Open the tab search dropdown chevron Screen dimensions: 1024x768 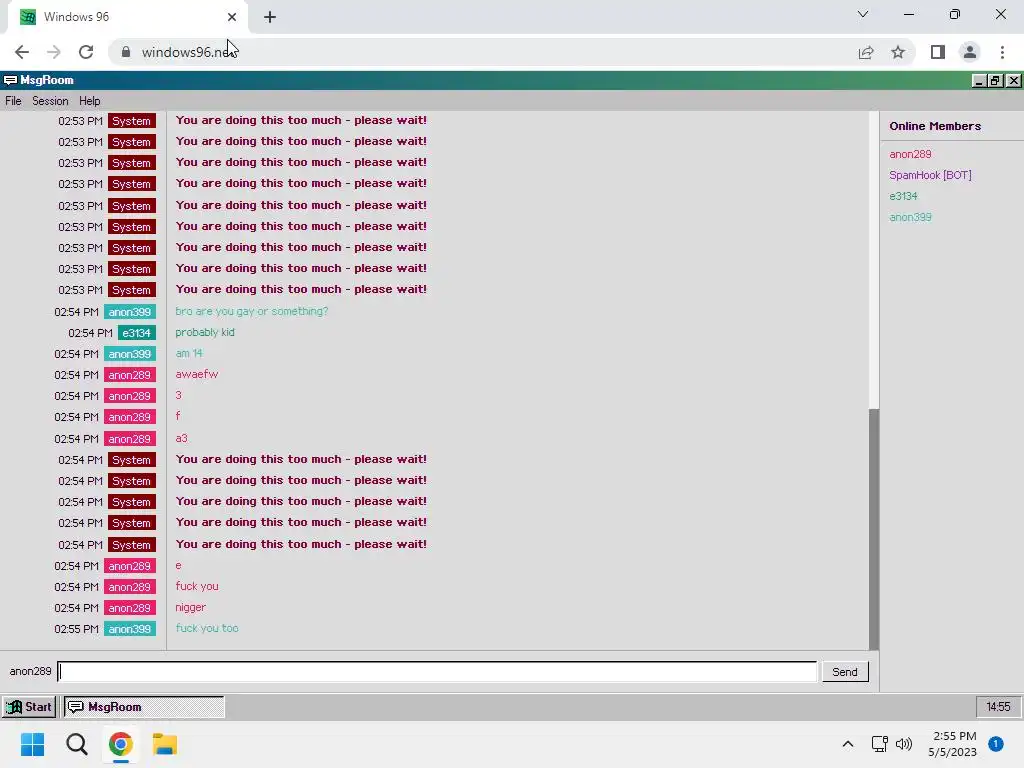coord(863,14)
